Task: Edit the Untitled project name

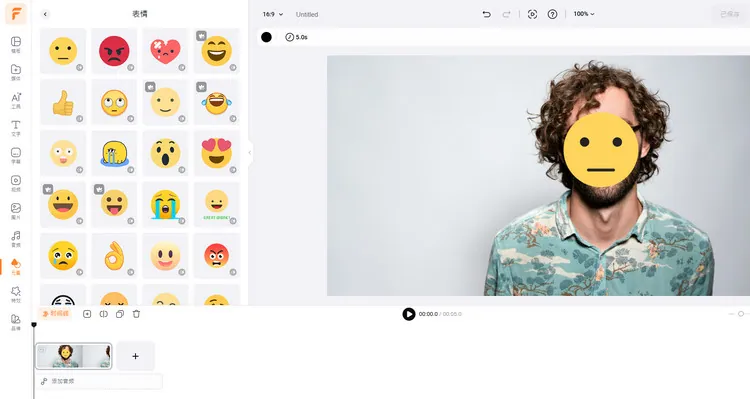Action: [307, 14]
